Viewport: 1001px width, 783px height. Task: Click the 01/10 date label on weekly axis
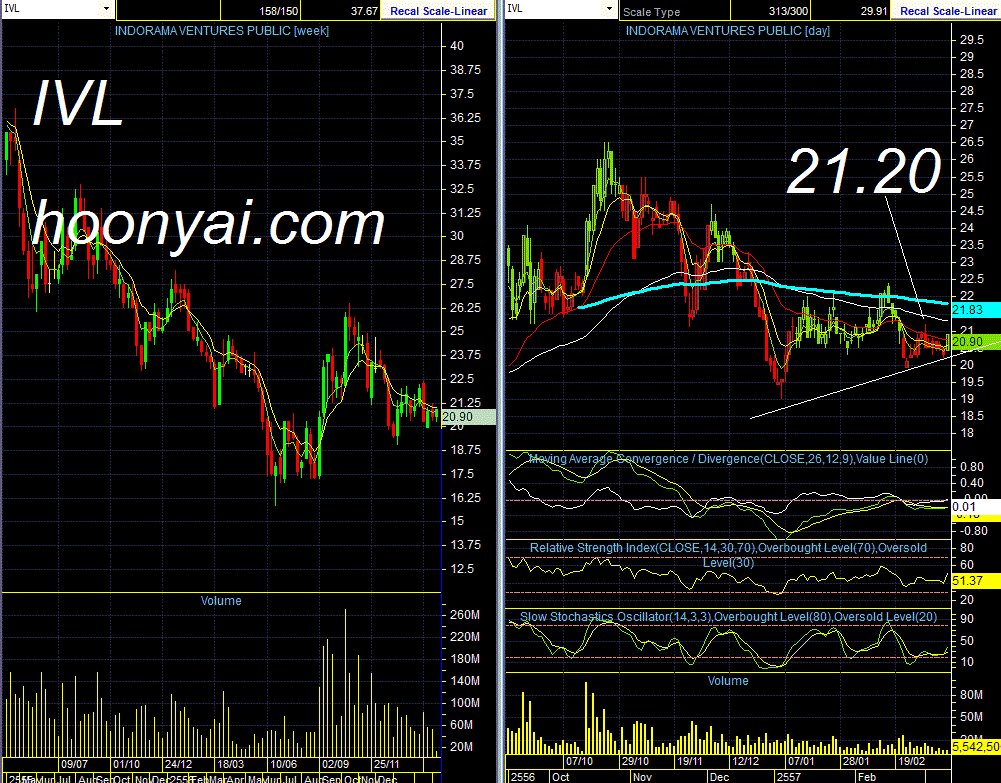[126, 764]
